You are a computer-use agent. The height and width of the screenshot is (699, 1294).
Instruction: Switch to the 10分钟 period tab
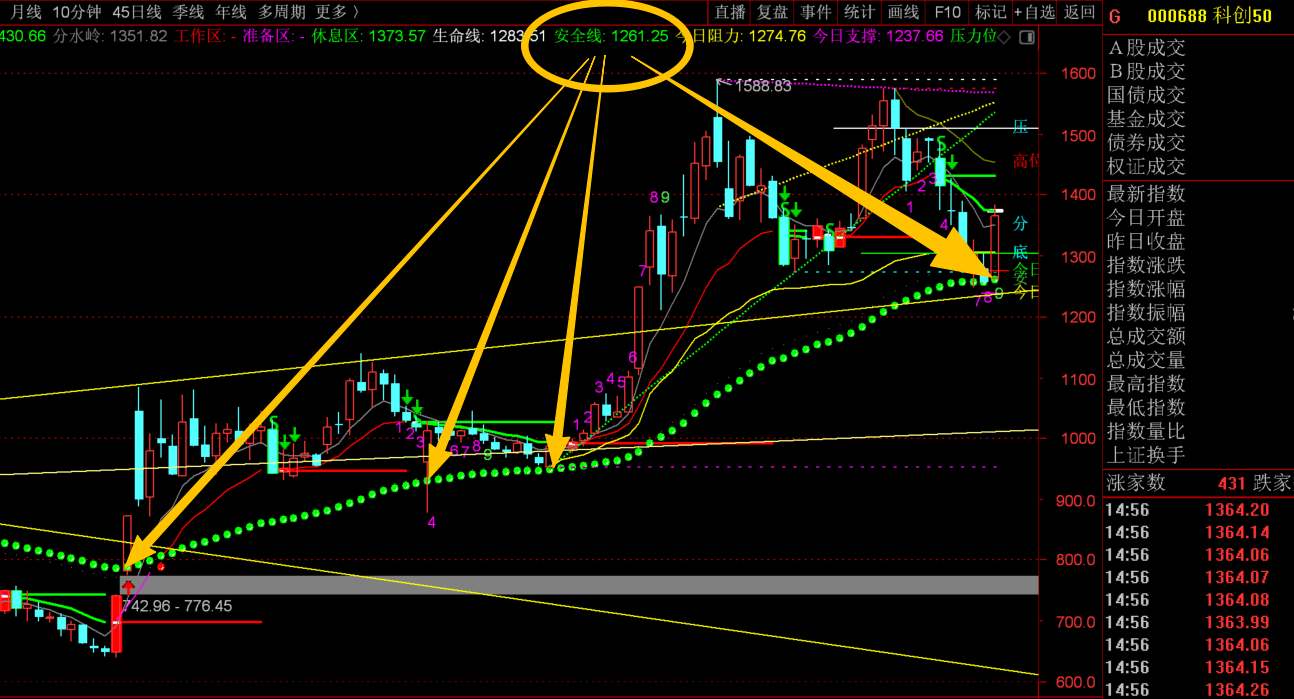tap(76, 12)
